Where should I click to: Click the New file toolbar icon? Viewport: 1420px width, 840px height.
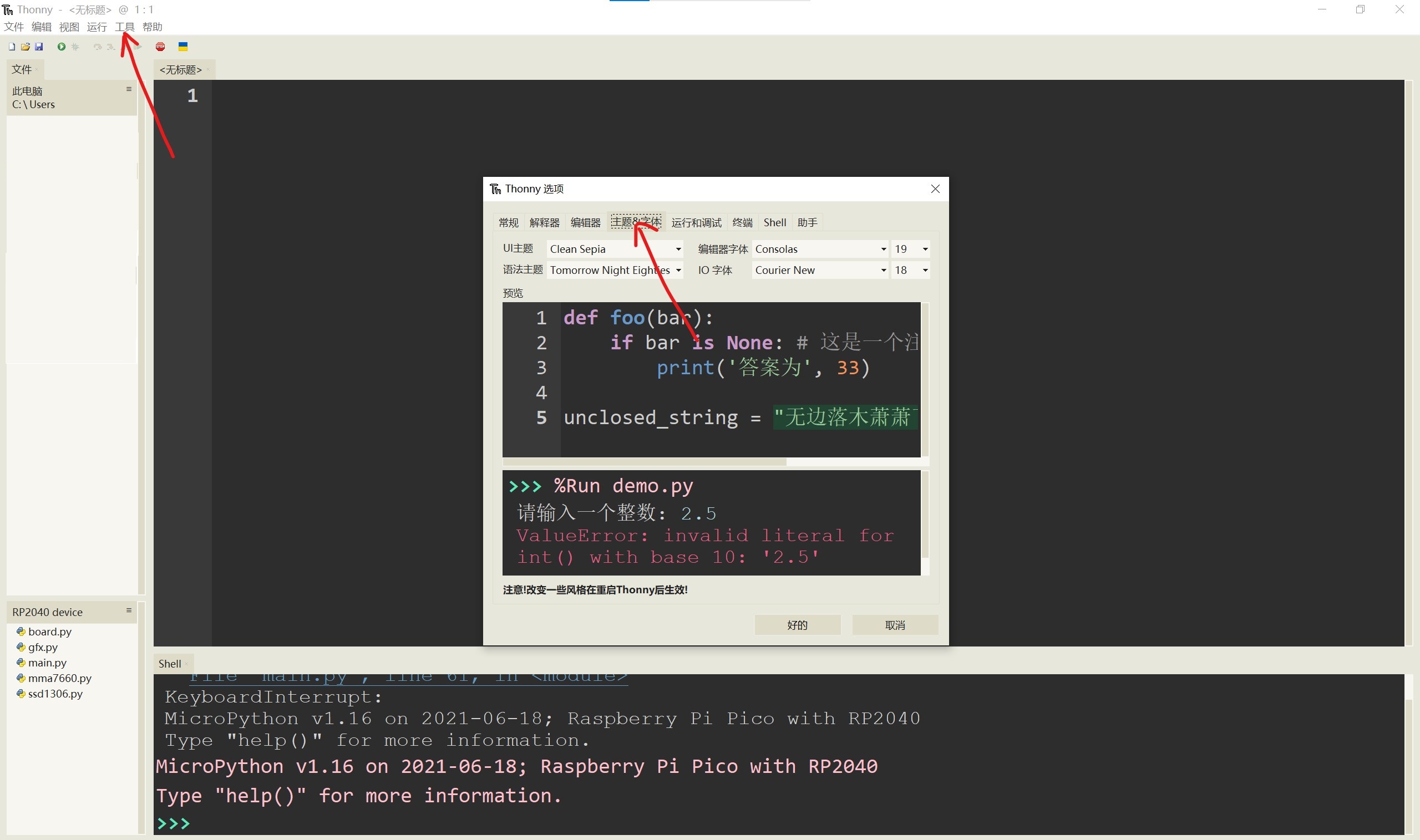pyautogui.click(x=12, y=47)
